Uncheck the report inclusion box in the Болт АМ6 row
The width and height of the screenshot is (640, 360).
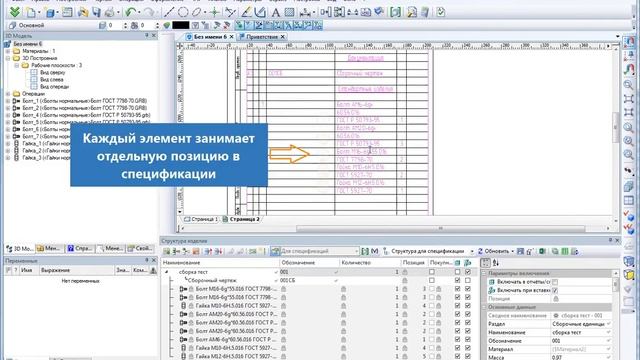point(457,340)
